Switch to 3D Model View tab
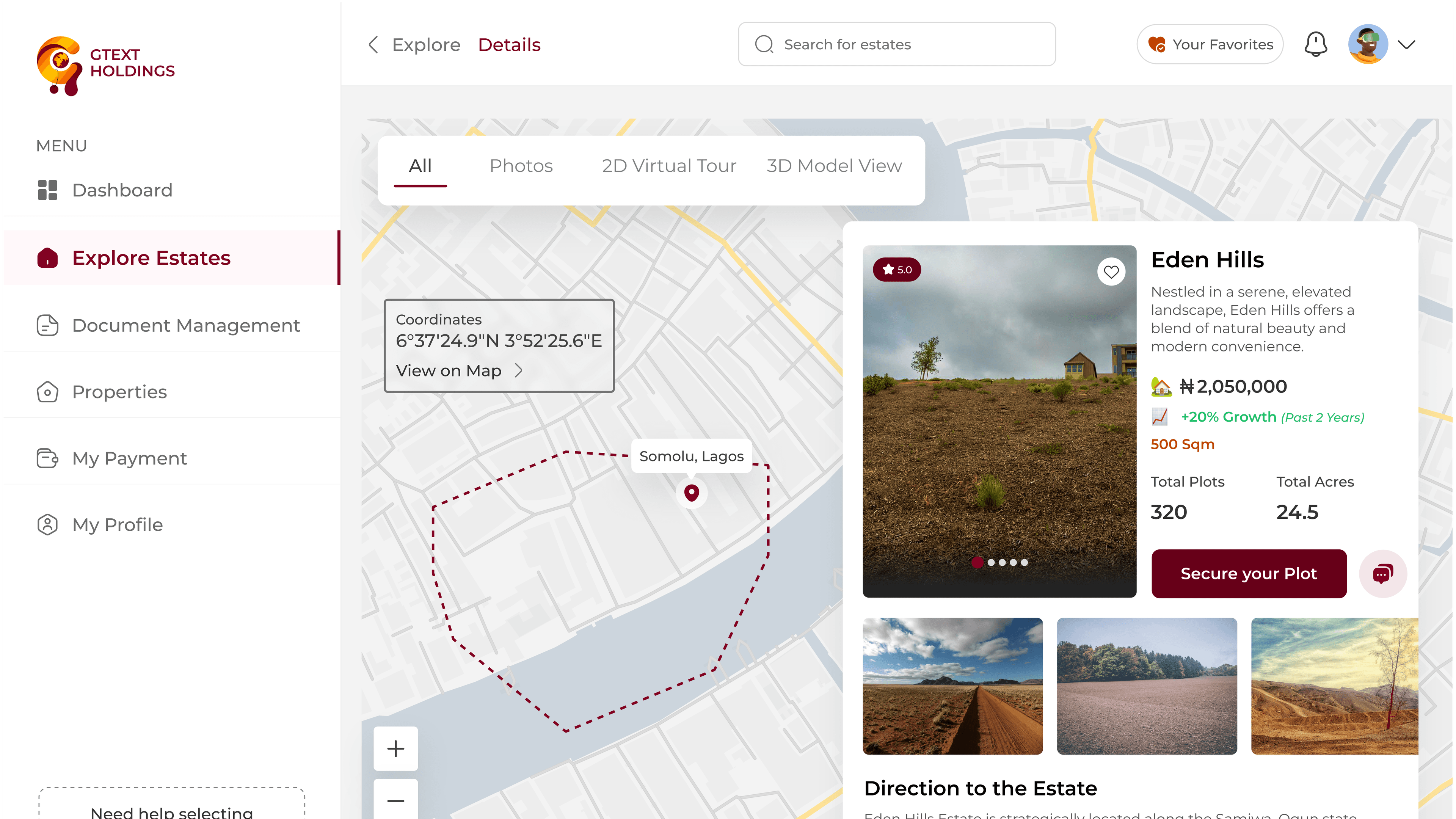 pos(834,166)
